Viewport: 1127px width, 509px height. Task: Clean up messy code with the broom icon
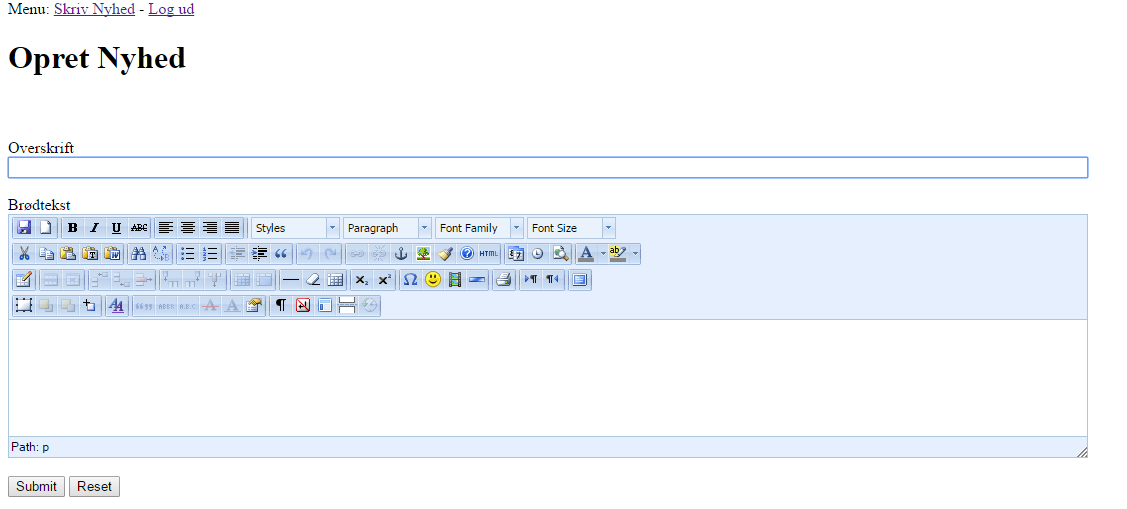(445, 254)
